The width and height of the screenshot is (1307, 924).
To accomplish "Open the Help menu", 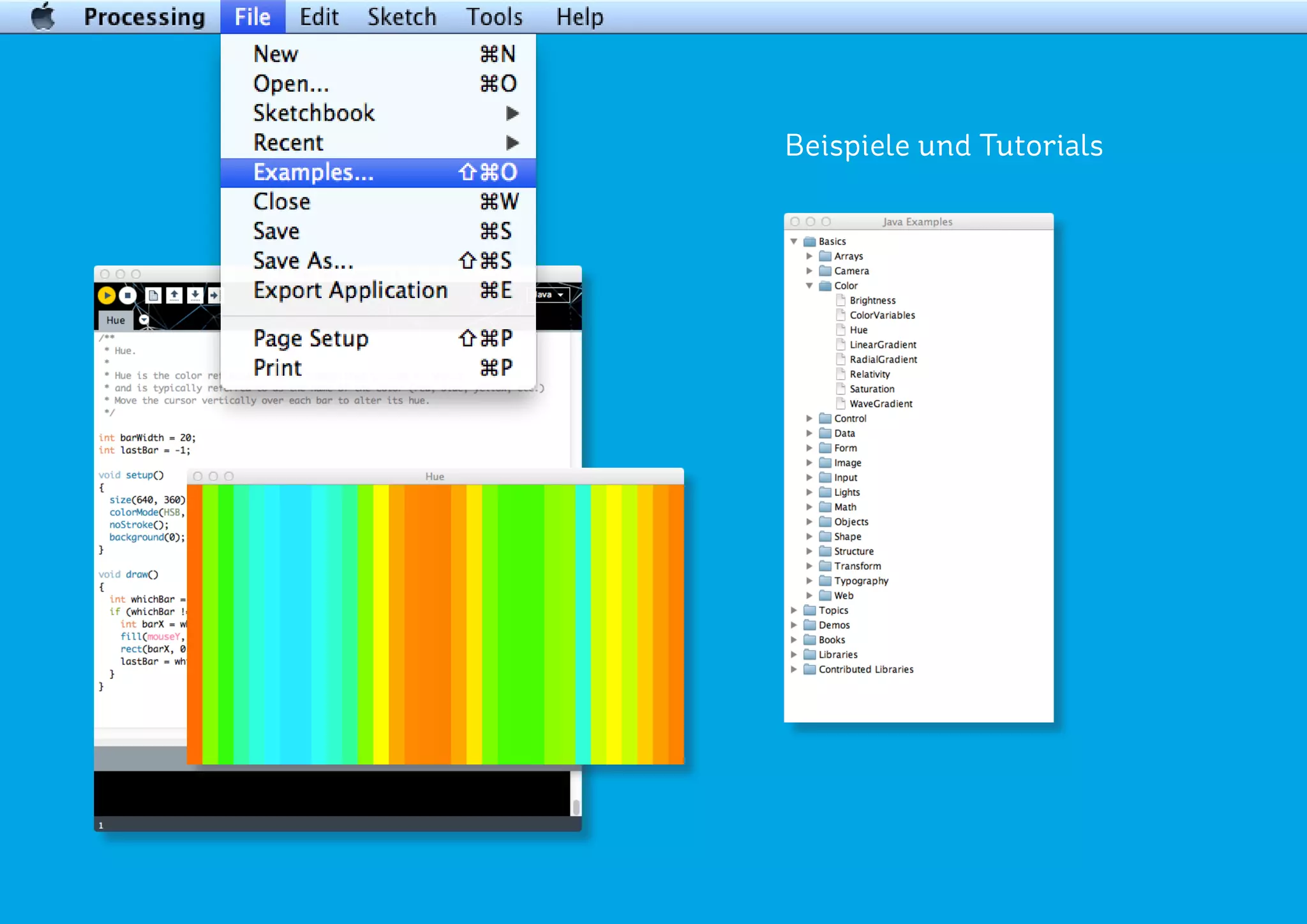I will (x=579, y=17).
